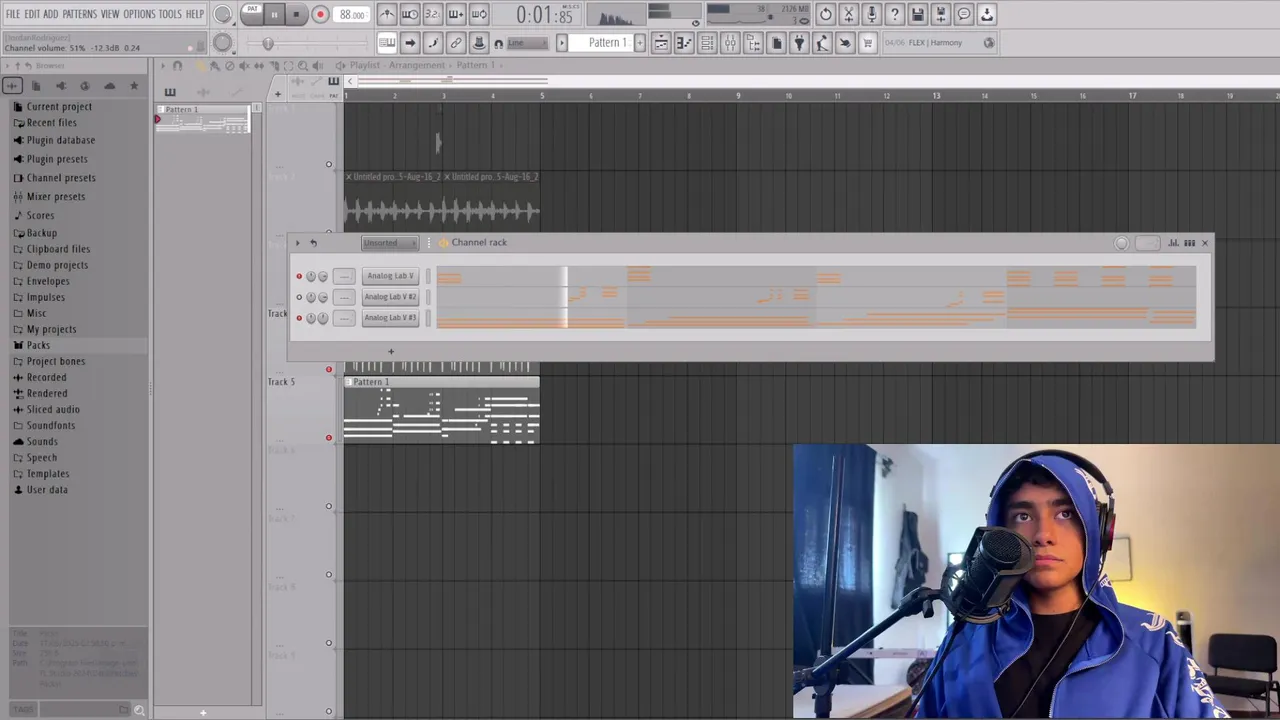
Task: Select the Analog Lab V #2 channel button
Action: (x=390, y=297)
